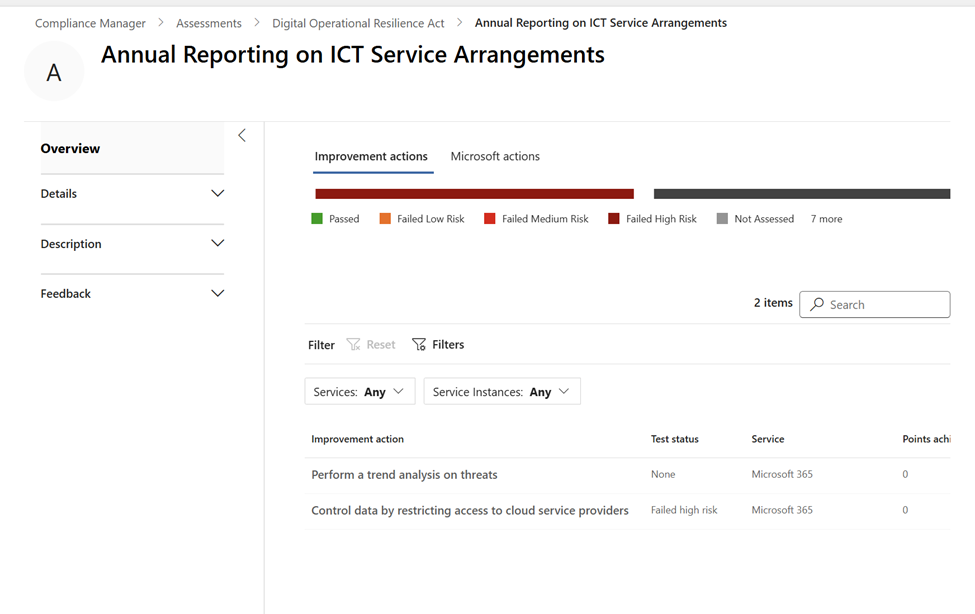Click the Filters funnel icon
Image resolution: width=975 pixels, height=614 pixels.
point(419,344)
